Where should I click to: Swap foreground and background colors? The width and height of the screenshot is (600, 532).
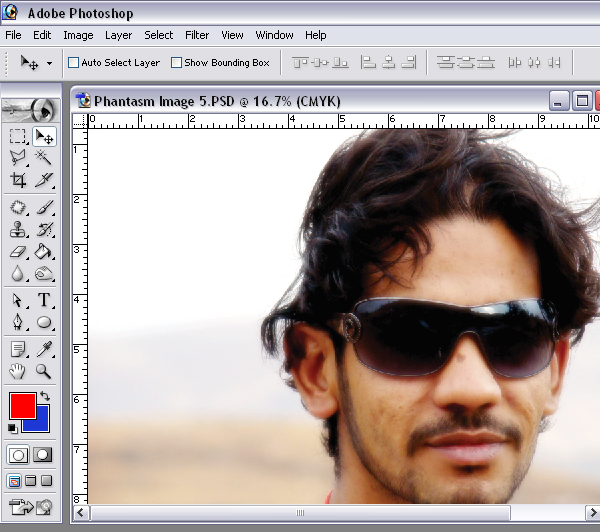click(x=45, y=396)
